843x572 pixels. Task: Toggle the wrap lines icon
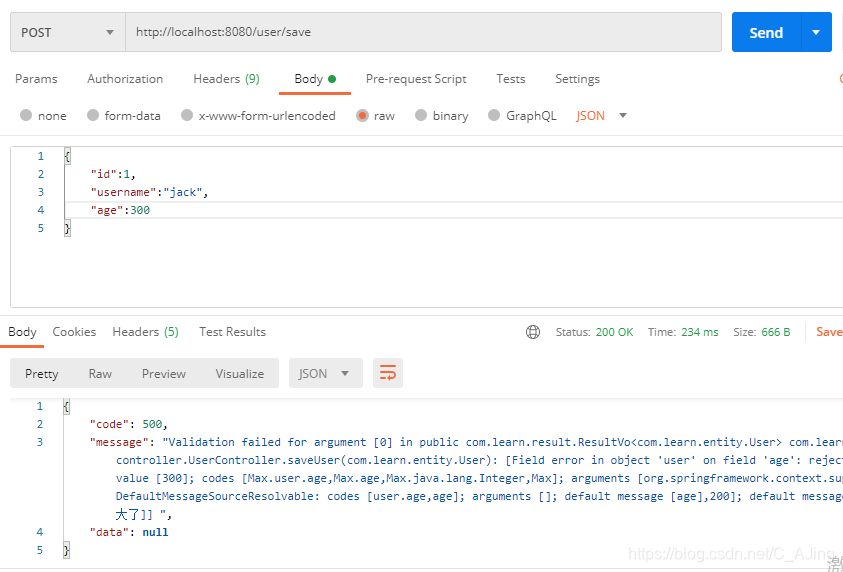click(x=388, y=373)
